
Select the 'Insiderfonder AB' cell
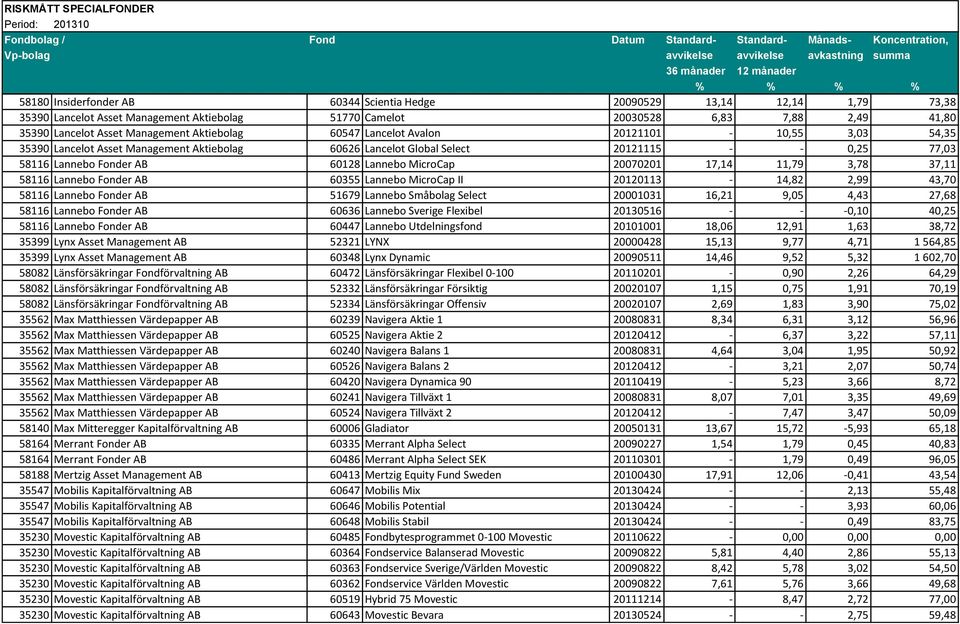179,102
